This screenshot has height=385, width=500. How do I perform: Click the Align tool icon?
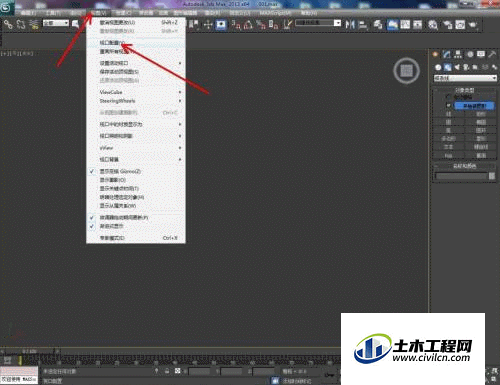363,25
